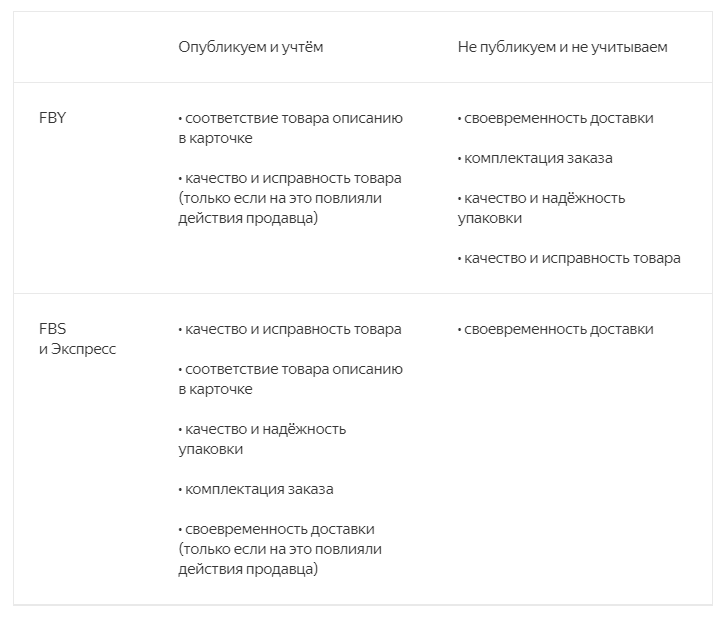Click published "своевременность доставки" in FBS row
Image resolution: width=727 pixels, height=624 pixels.
(x=276, y=529)
